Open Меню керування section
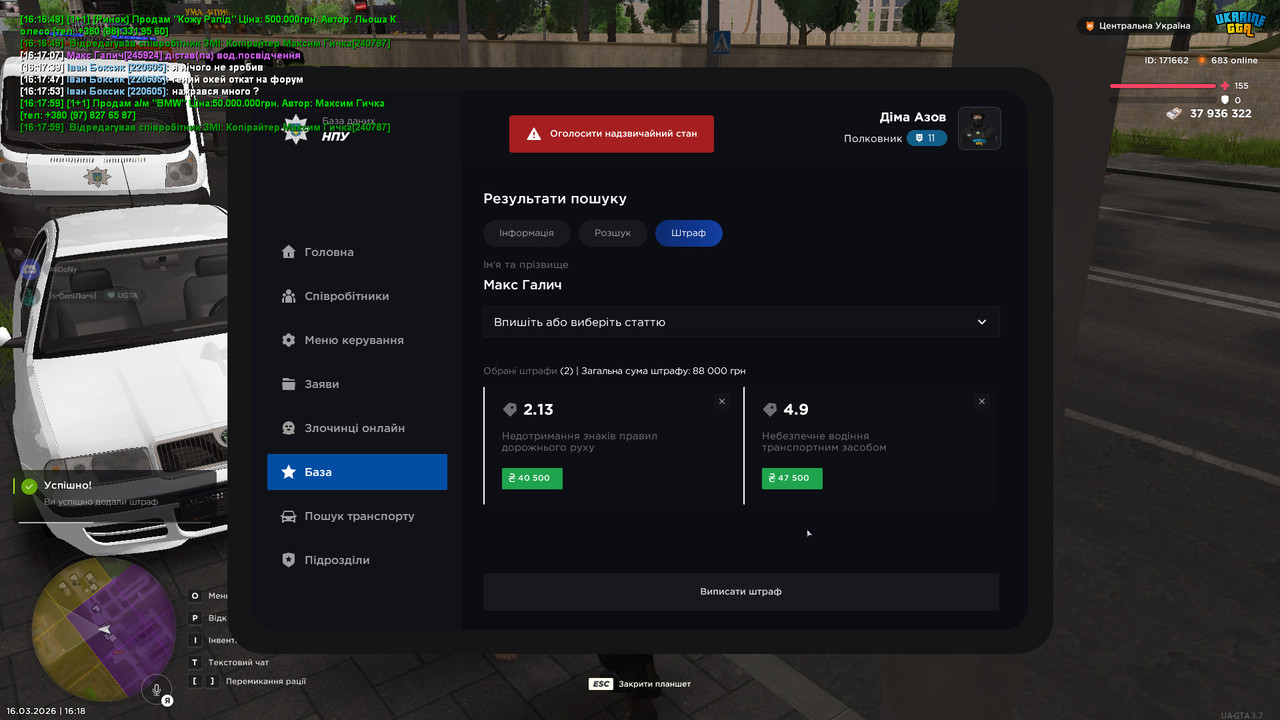 (x=357, y=340)
